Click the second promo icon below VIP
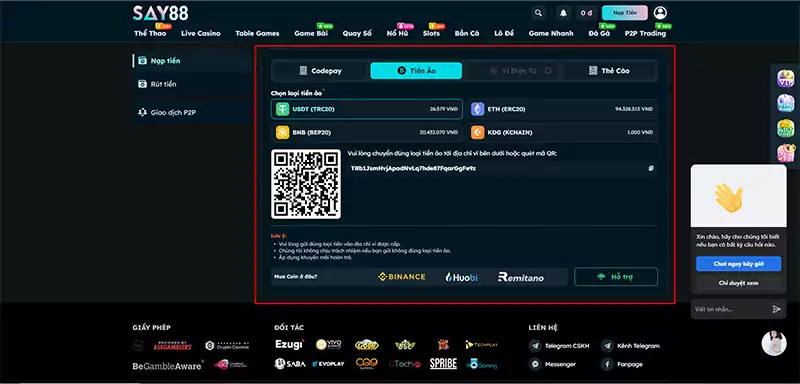 pos(786,103)
